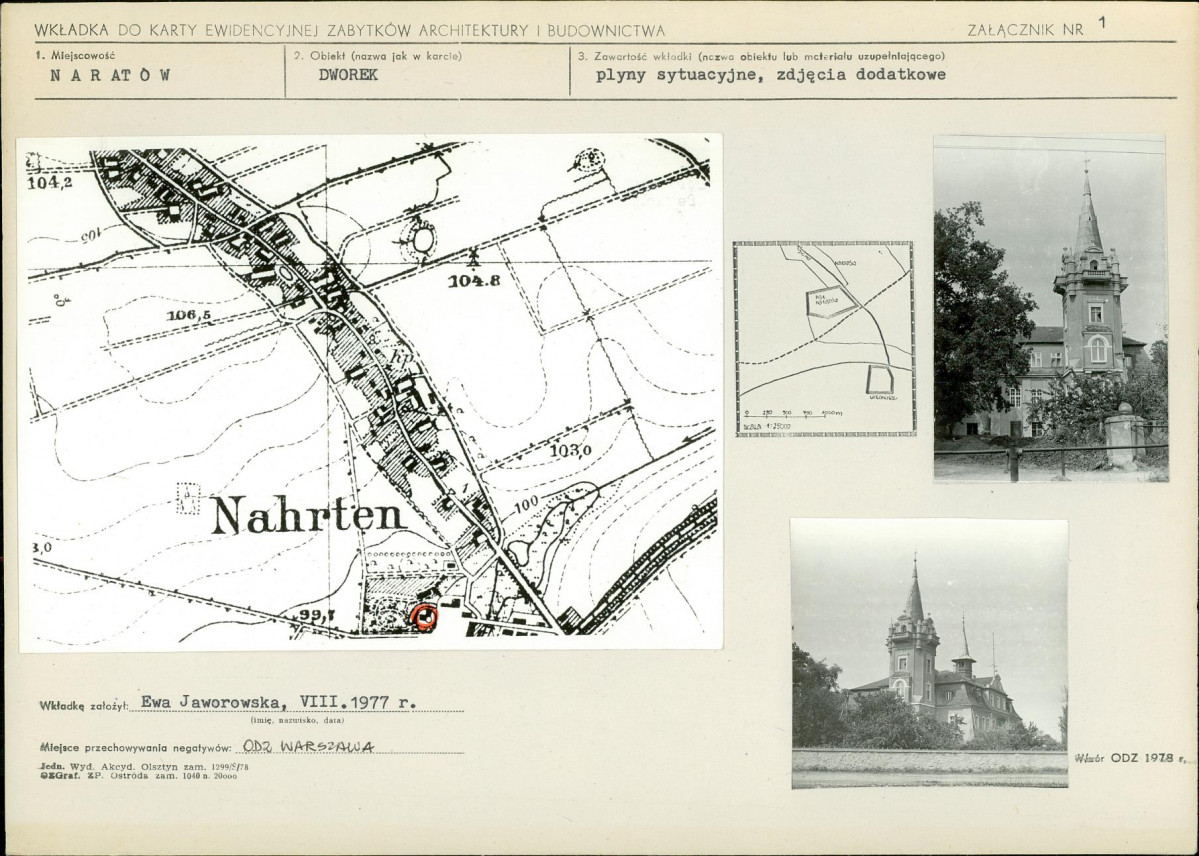The width and height of the screenshot is (1199, 856).
Task: Click the 104,2 elevation label at map corner
Action: coord(50,183)
